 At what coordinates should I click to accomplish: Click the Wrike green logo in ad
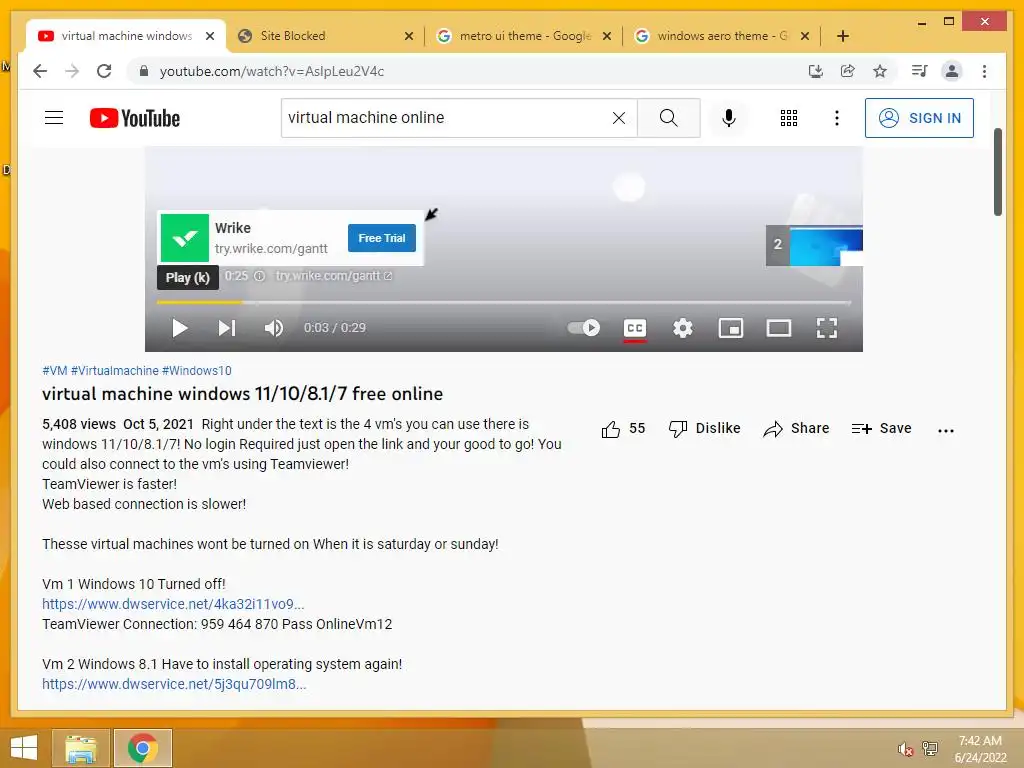[185, 238]
